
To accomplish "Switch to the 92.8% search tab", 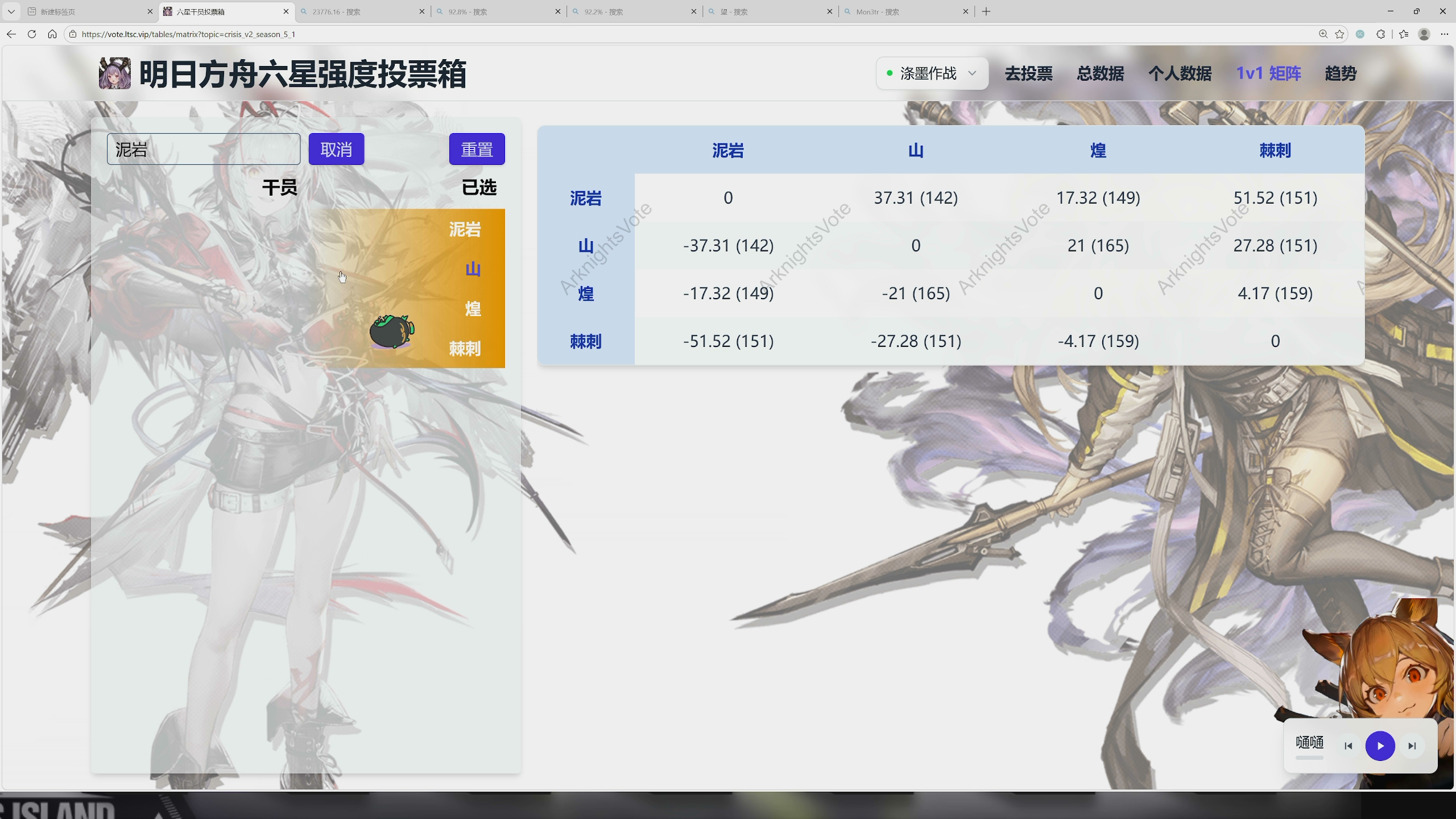I will 498,11.
